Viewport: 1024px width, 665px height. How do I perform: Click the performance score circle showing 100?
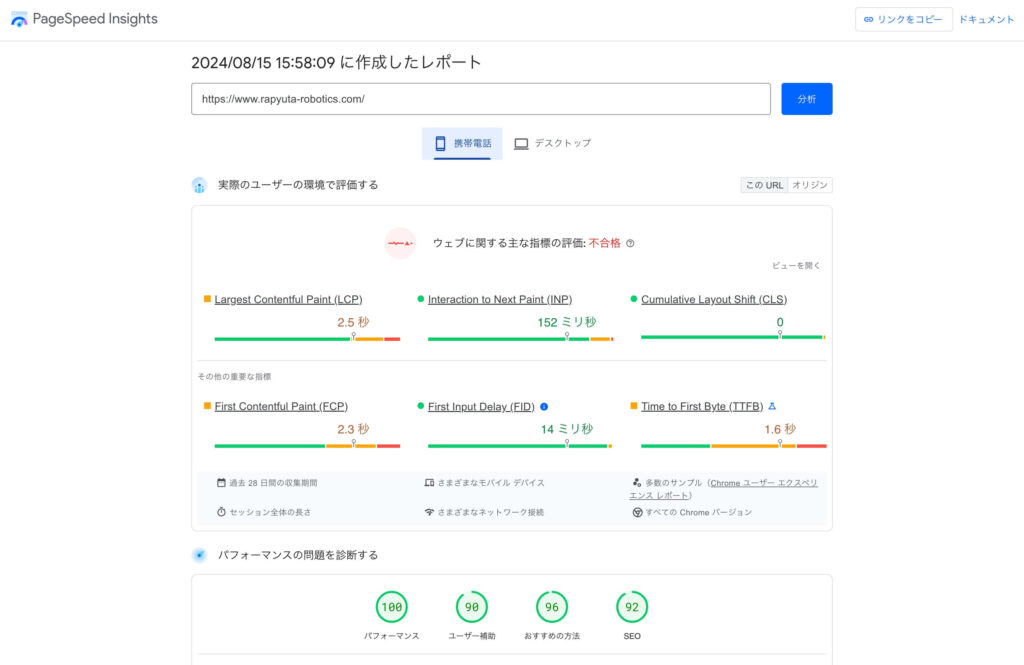pyautogui.click(x=391, y=607)
